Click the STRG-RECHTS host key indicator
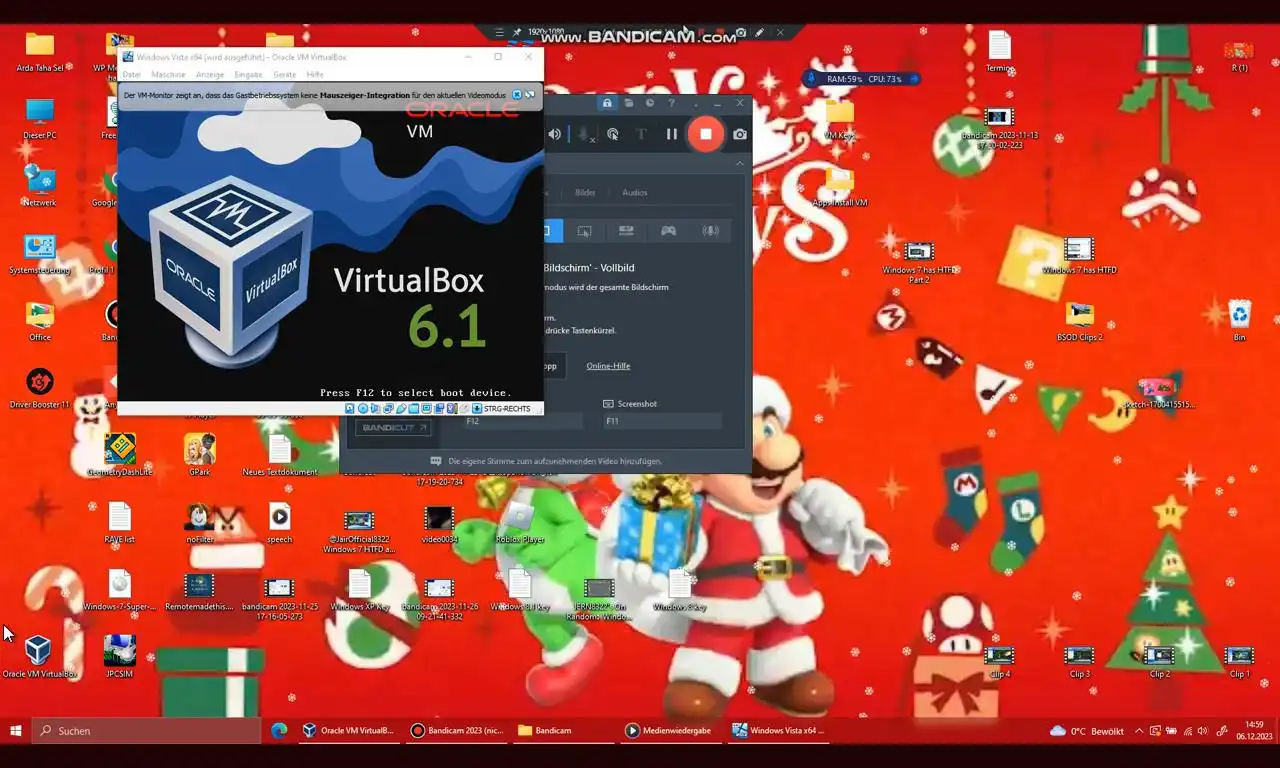The image size is (1280, 768). [507, 408]
